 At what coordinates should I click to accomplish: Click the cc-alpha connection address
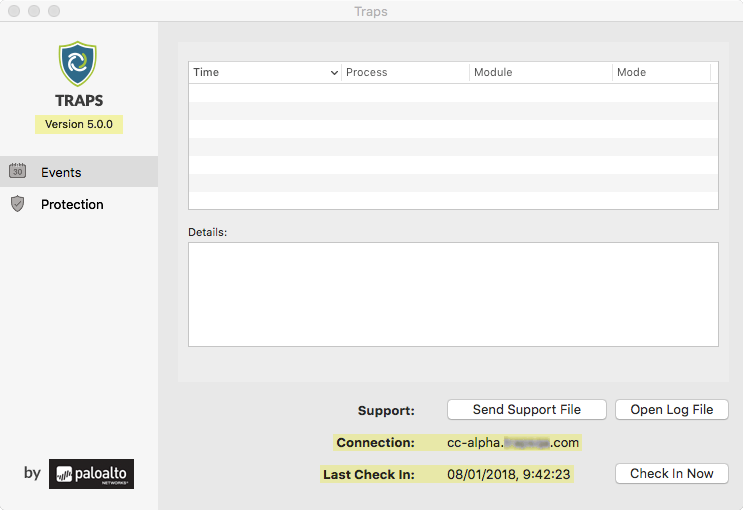click(513, 443)
